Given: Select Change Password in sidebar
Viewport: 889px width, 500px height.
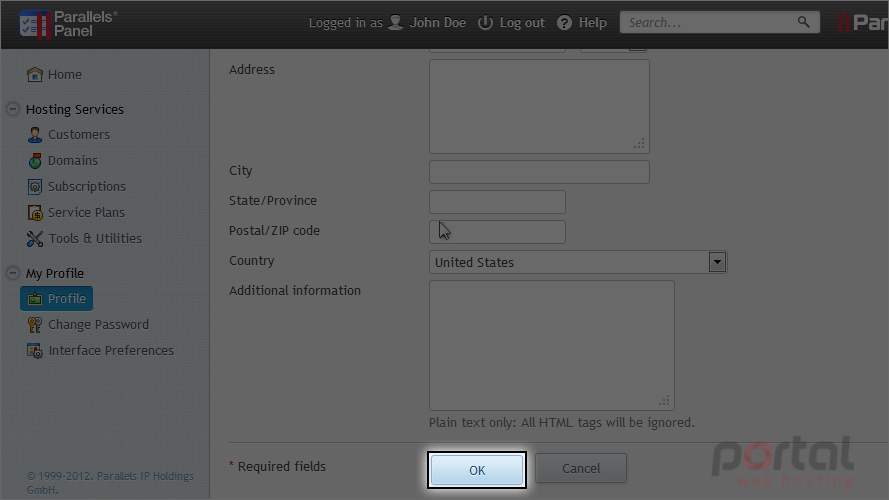Looking at the screenshot, I should point(98,325).
